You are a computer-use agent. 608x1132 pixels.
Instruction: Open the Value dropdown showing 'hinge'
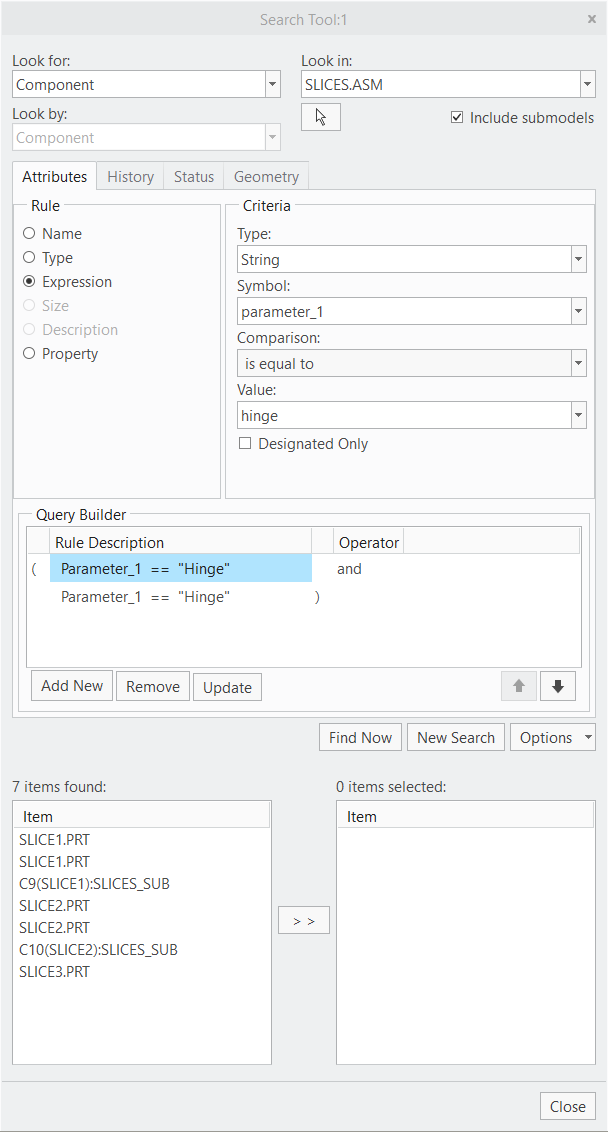click(x=578, y=415)
